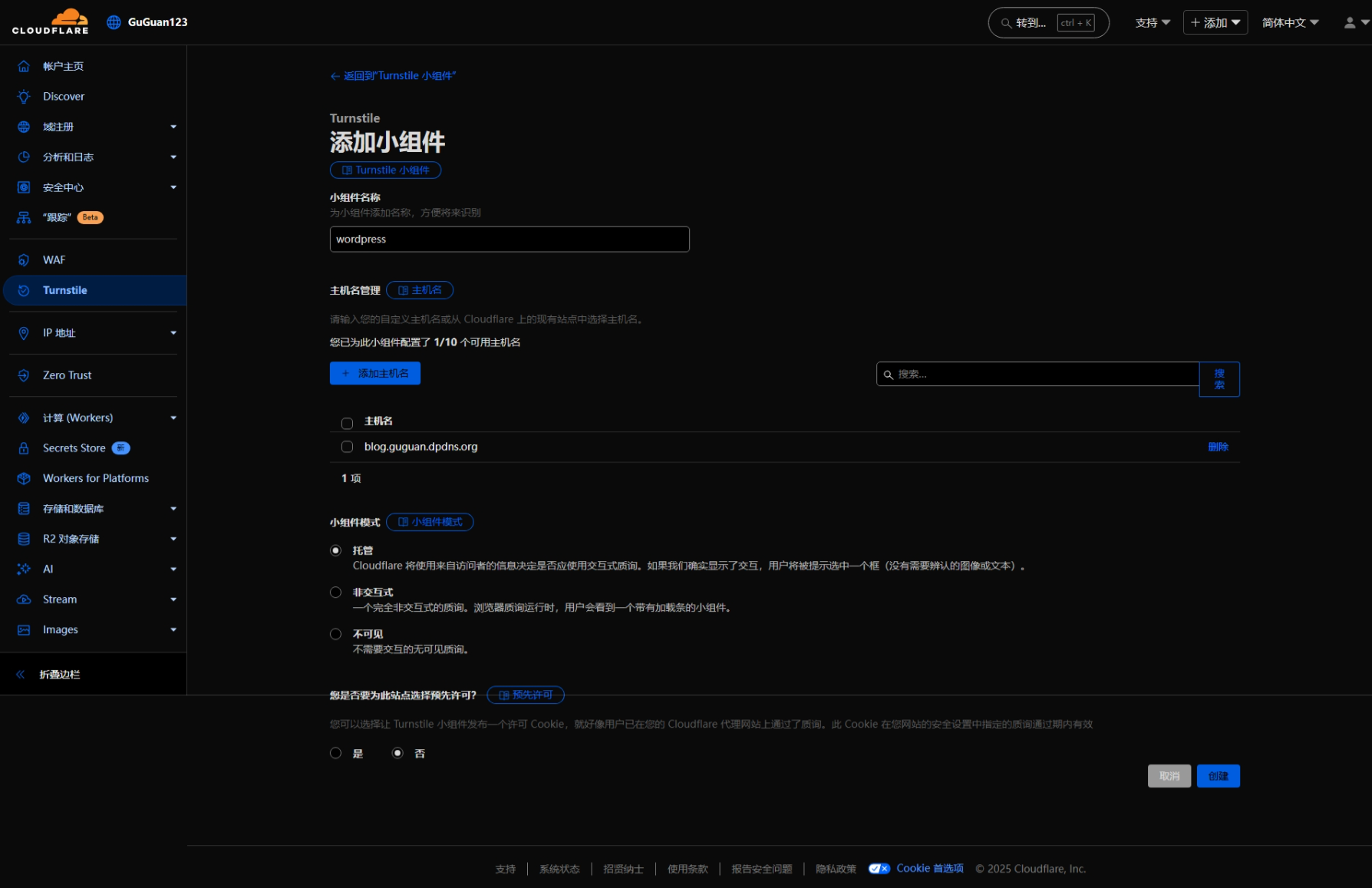Viewport: 1372px width, 888px height.
Task: Click the 添加主机名 button
Action: tap(375, 373)
